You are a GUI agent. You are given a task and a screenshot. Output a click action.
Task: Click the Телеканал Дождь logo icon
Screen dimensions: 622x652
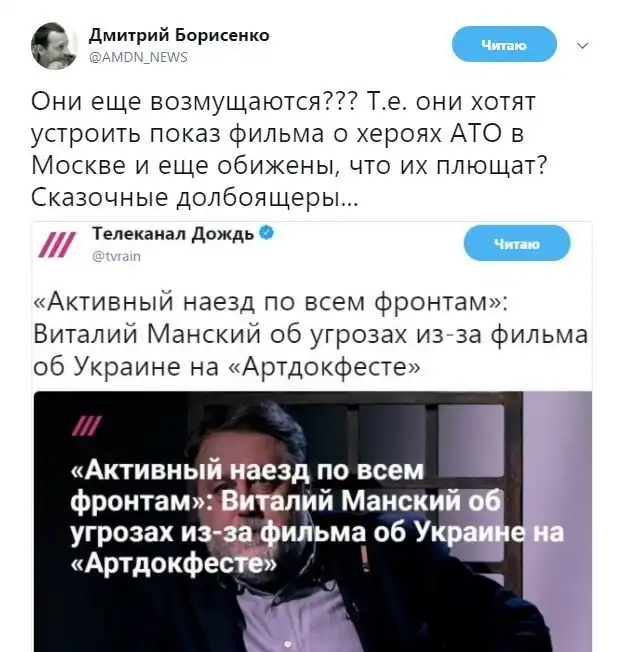point(57,245)
